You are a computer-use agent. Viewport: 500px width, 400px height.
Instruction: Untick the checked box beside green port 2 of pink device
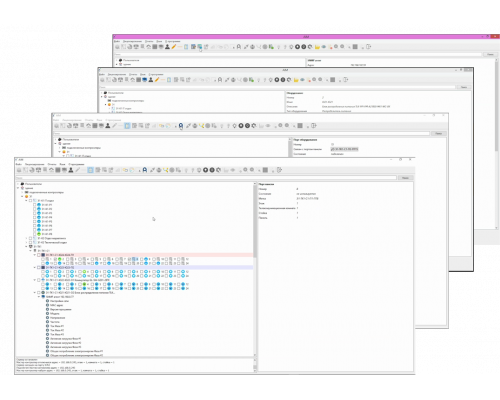tap(55, 259)
